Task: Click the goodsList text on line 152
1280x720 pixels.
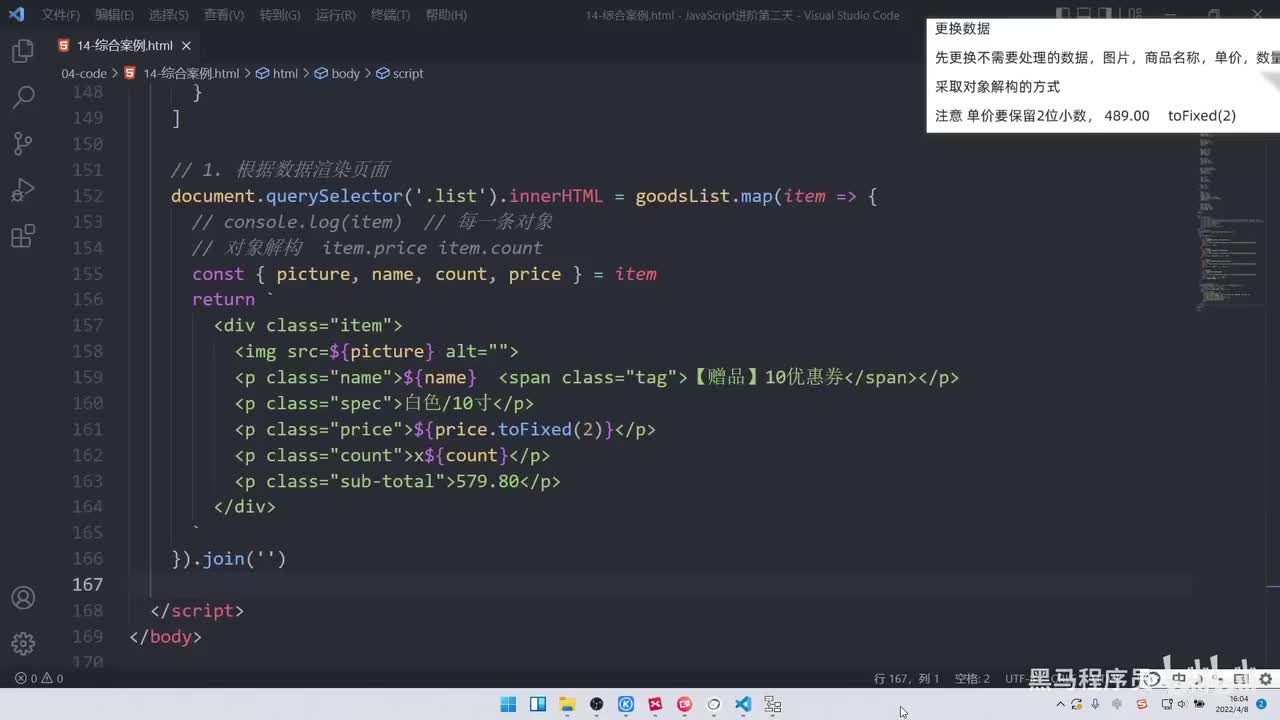Action: pos(683,196)
